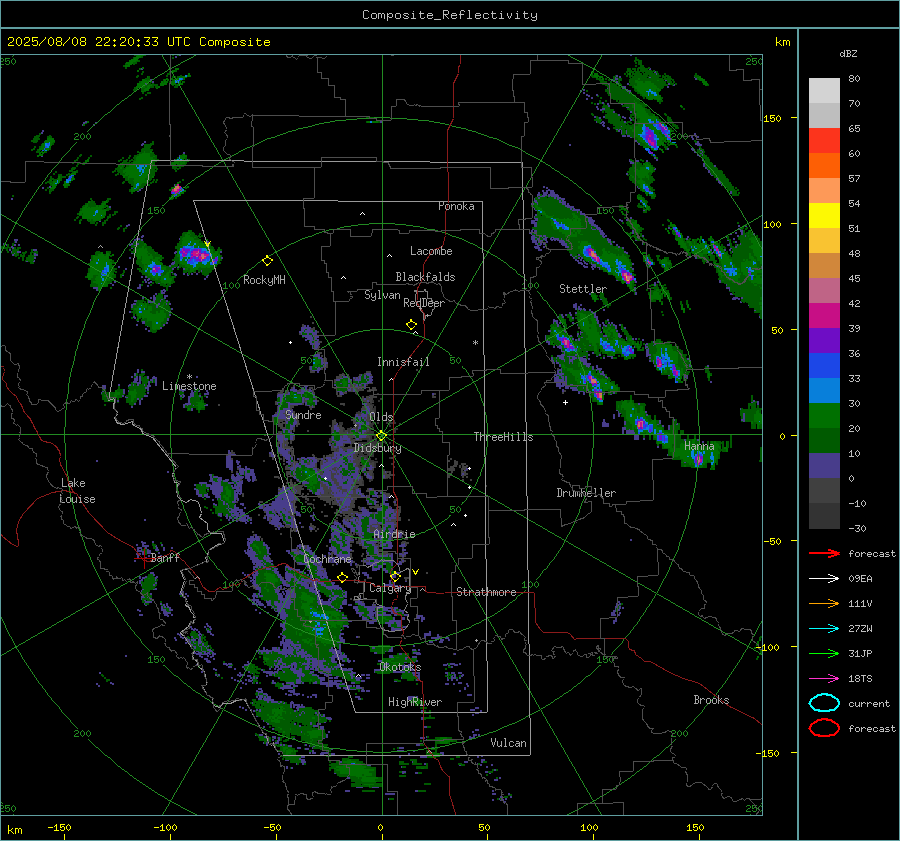Screen dimensions: 900x841
Task: Click the Composite_Reflectivity title
Action: [x=450, y=15]
